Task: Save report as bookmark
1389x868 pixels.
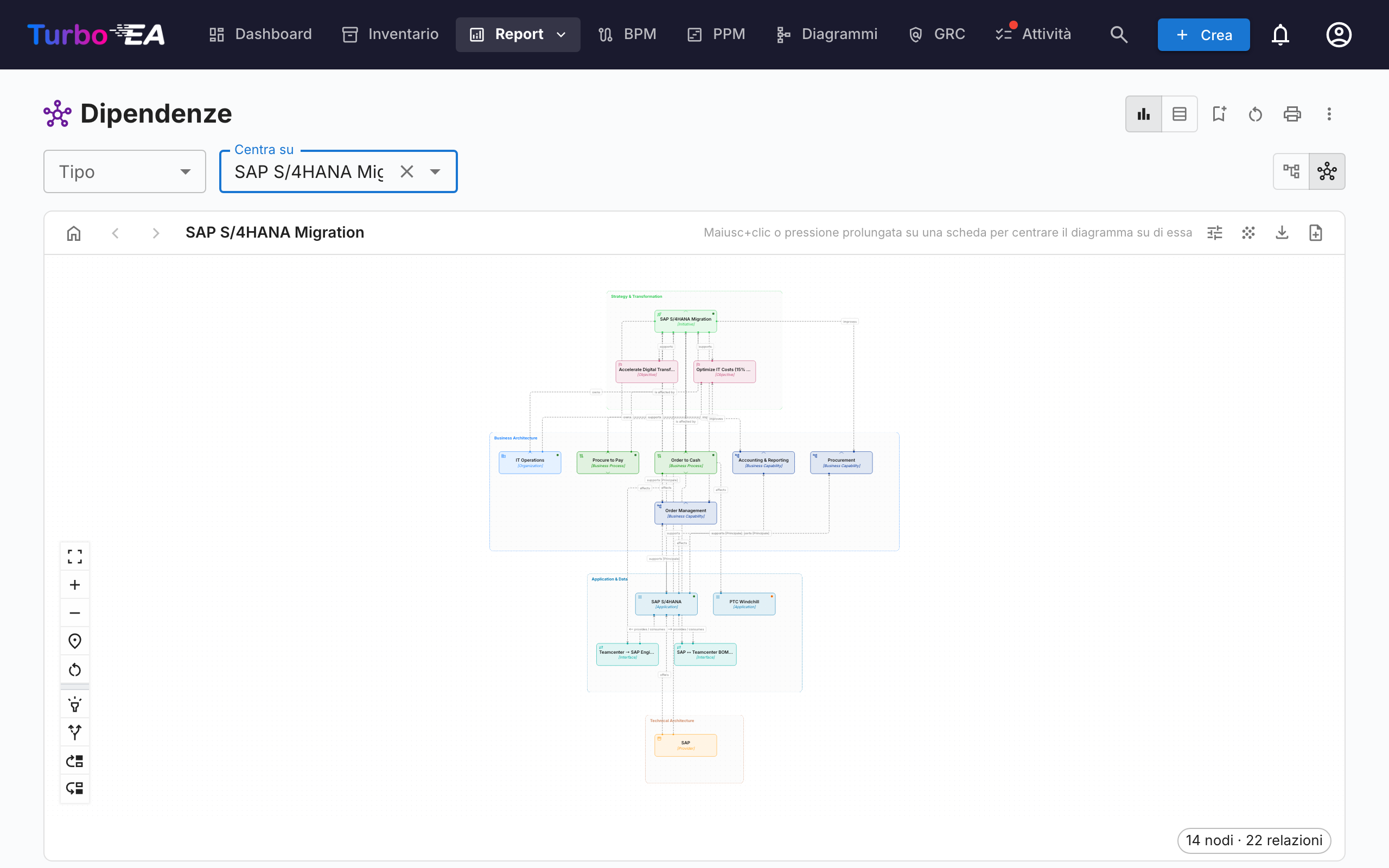Action: (x=1219, y=114)
